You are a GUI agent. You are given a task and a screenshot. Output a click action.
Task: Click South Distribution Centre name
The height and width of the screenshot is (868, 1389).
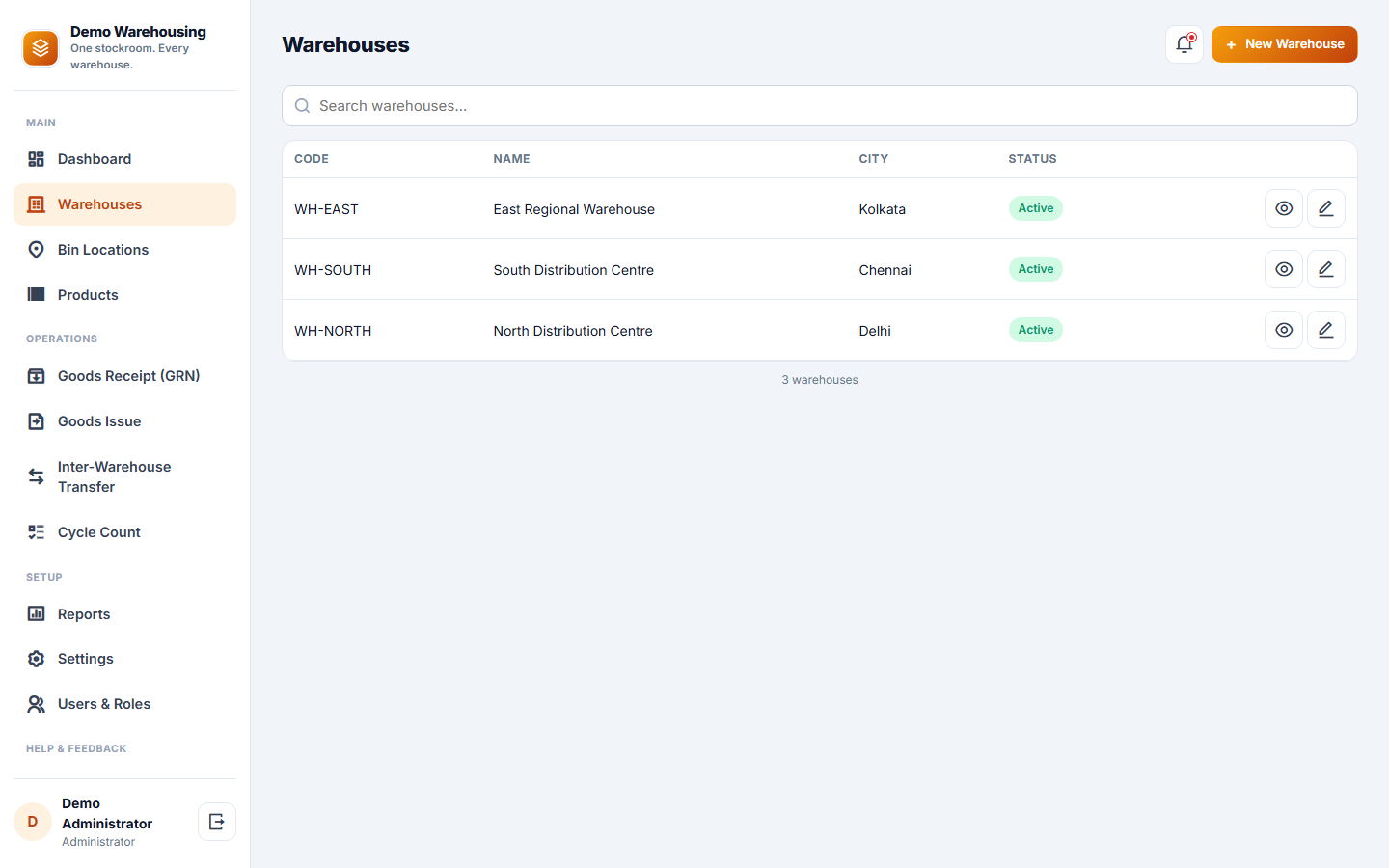pos(574,270)
